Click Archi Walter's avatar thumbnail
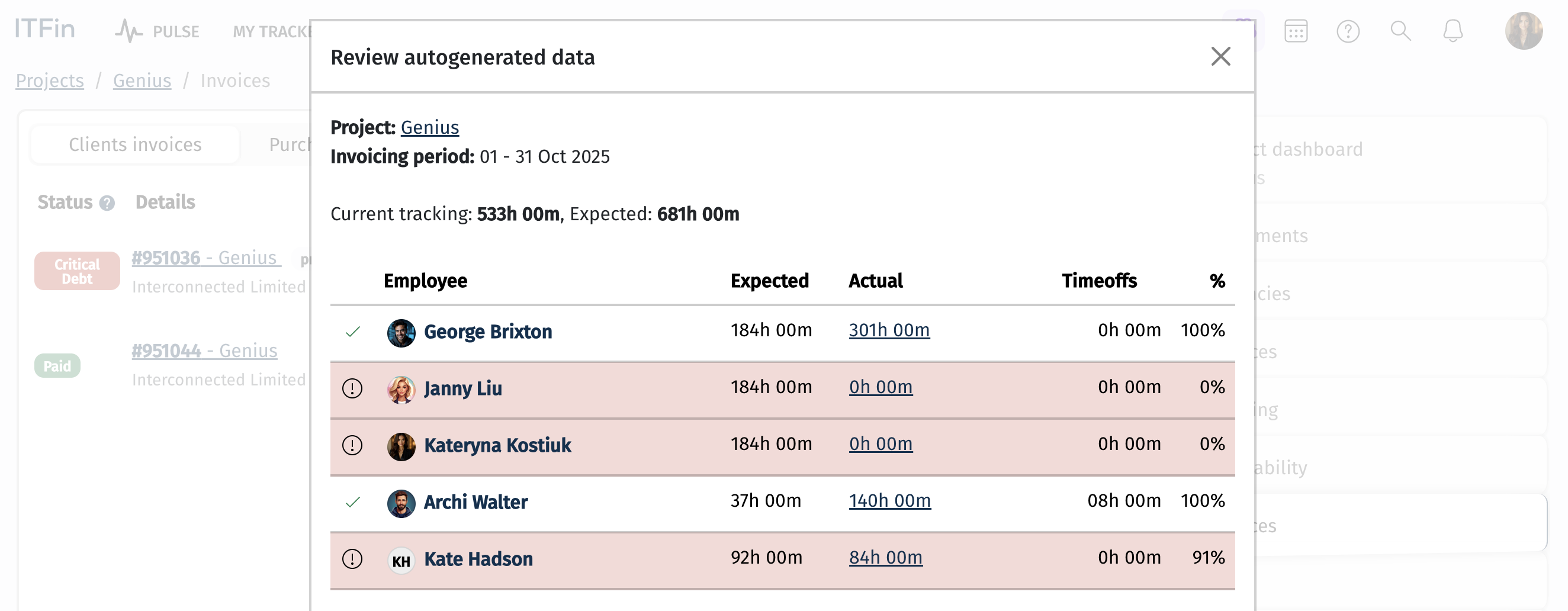 point(401,503)
